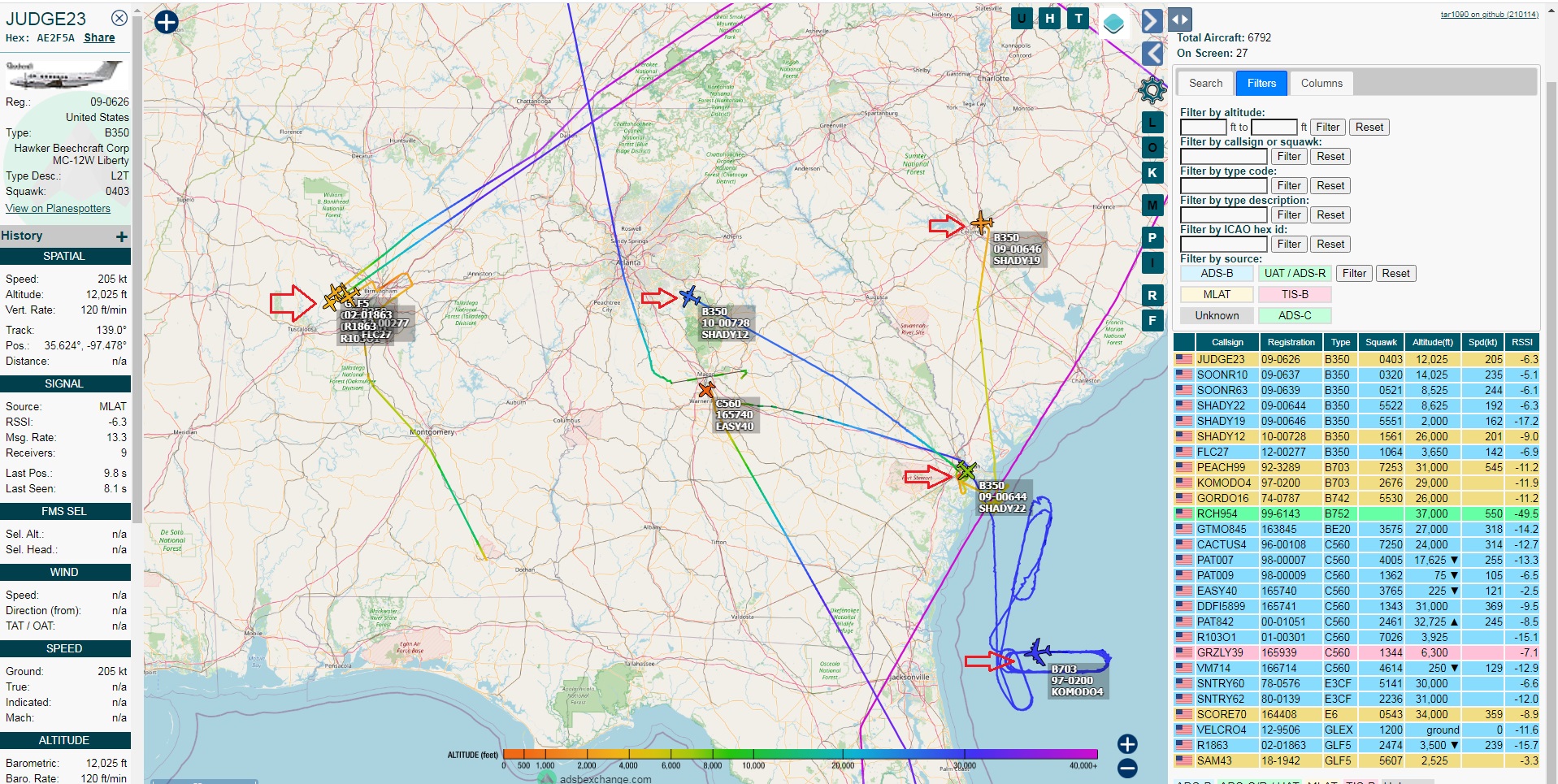Select the SOONR10 row in aircraft table

[1356, 375]
